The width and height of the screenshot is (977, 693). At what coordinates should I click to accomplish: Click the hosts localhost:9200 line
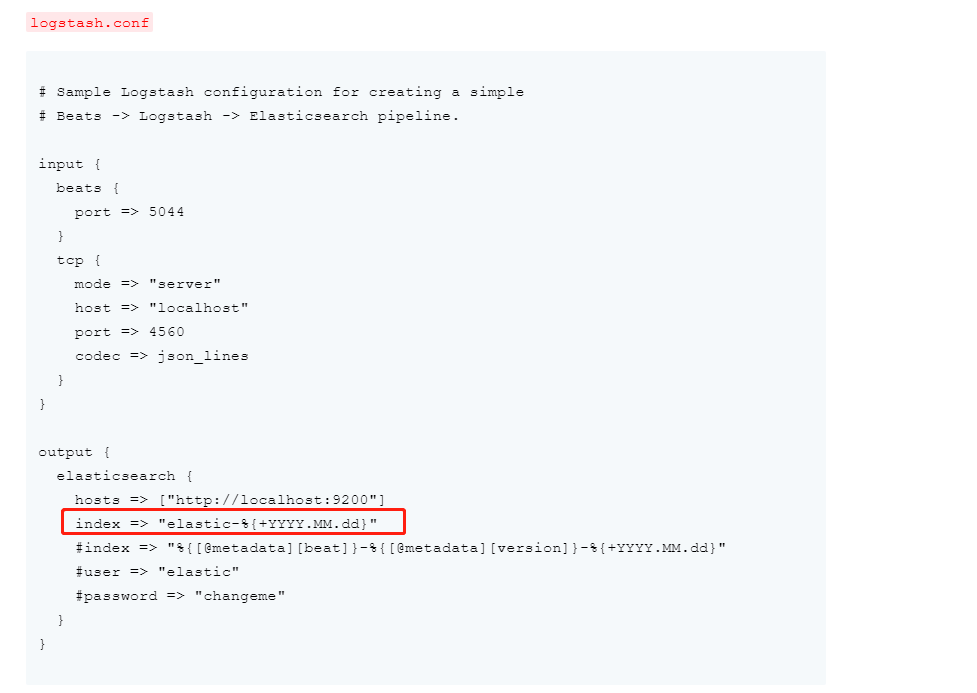(229, 500)
